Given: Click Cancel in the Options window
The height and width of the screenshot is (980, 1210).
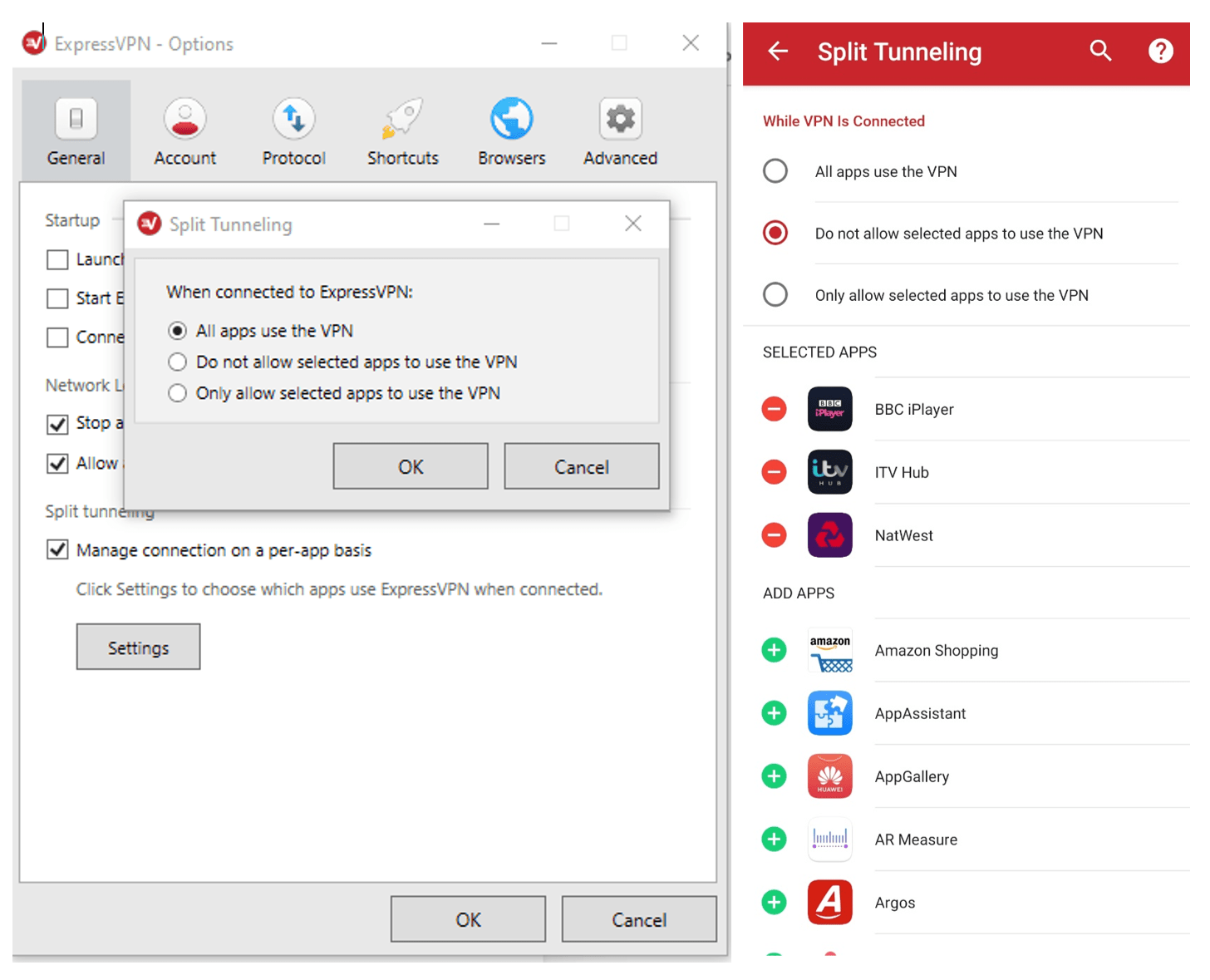Looking at the screenshot, I should coord(639,919).
